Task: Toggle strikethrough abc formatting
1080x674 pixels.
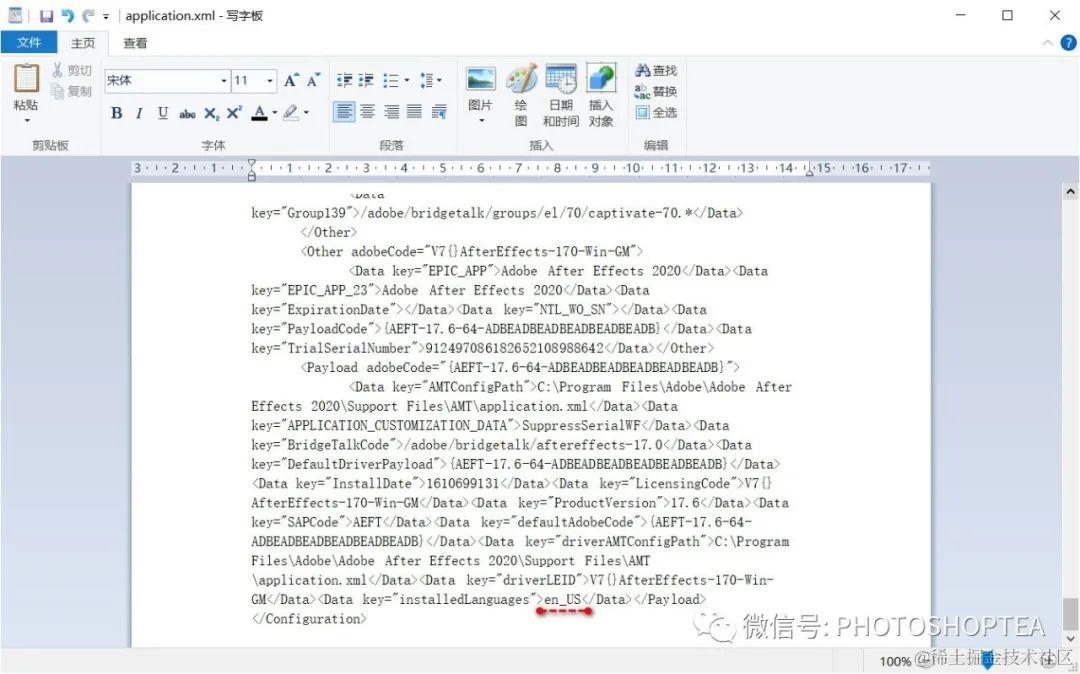Action: [x=187, y=114]
